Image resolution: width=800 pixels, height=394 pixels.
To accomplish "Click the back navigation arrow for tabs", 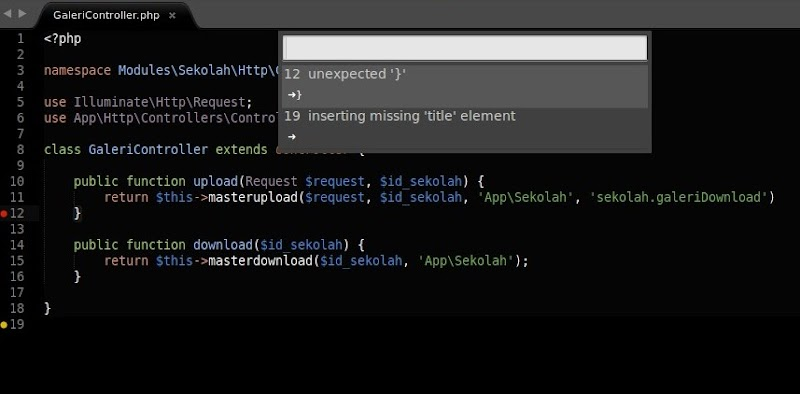I will (x=7, y=13).
